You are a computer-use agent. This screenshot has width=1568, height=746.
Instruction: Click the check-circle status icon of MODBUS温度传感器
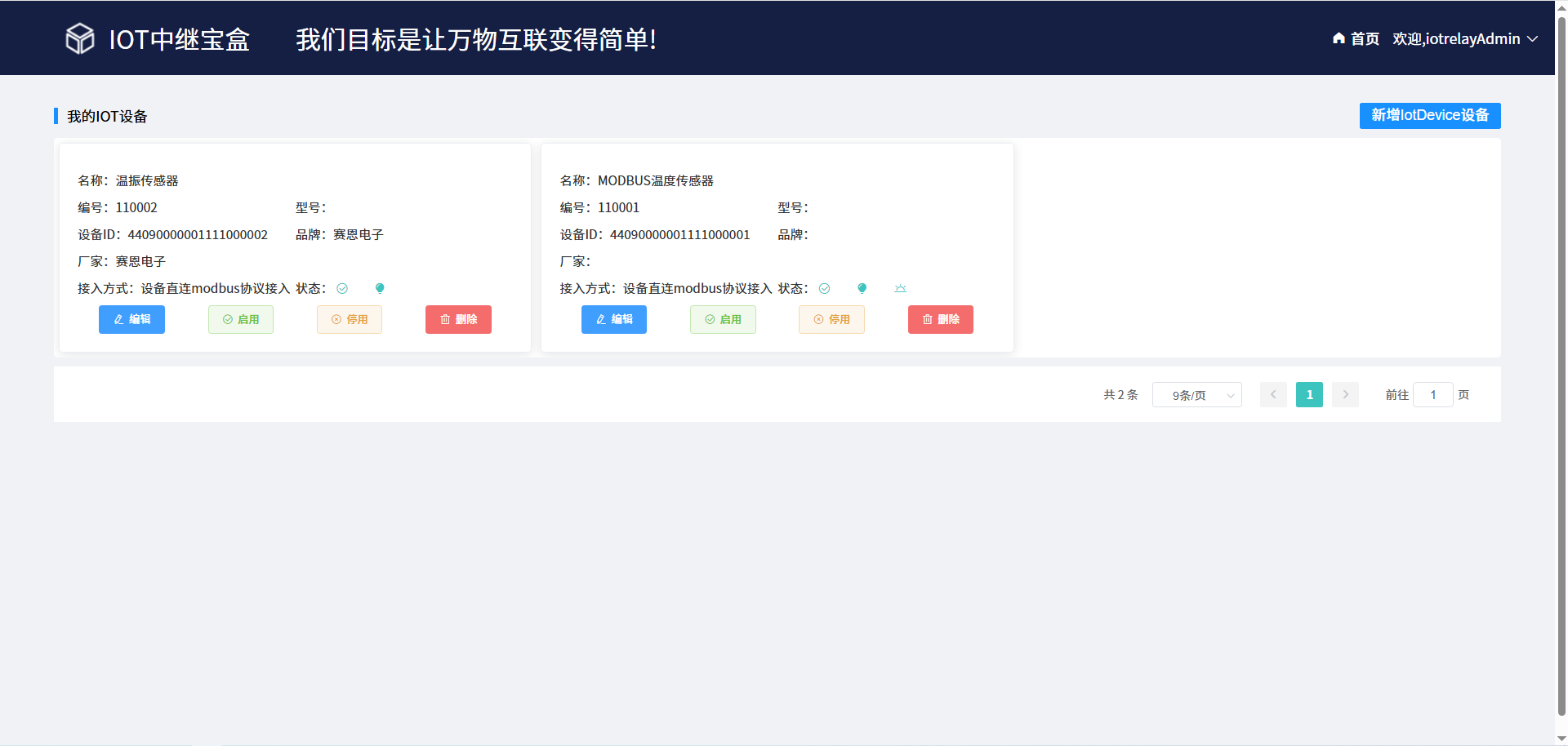[x=824, y=288]
